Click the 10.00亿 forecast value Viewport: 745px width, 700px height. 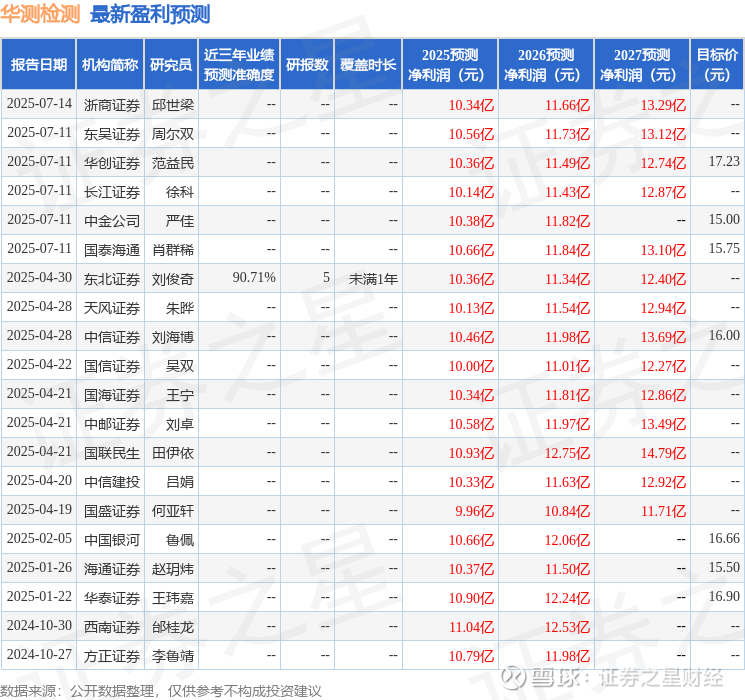(x=471, y=366)
